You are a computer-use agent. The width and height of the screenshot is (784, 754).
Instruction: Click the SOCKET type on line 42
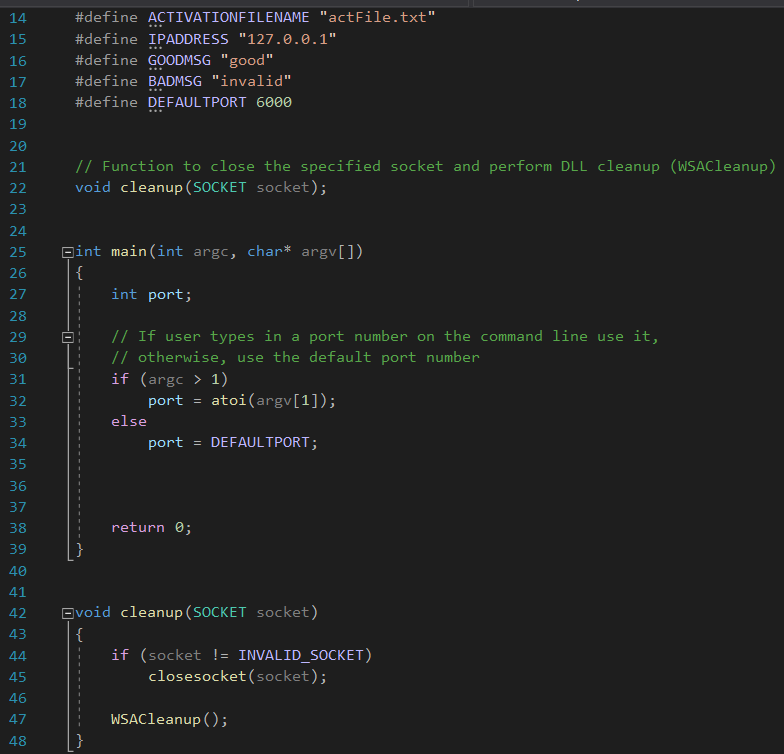pyautogui.click(x=220, y=613)
